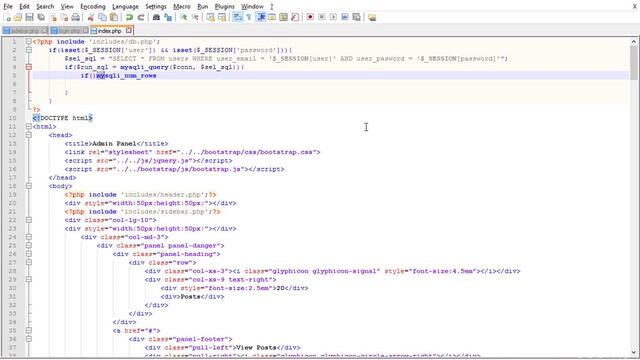
Task: Click the Playback macro icon
Action: 333,17
